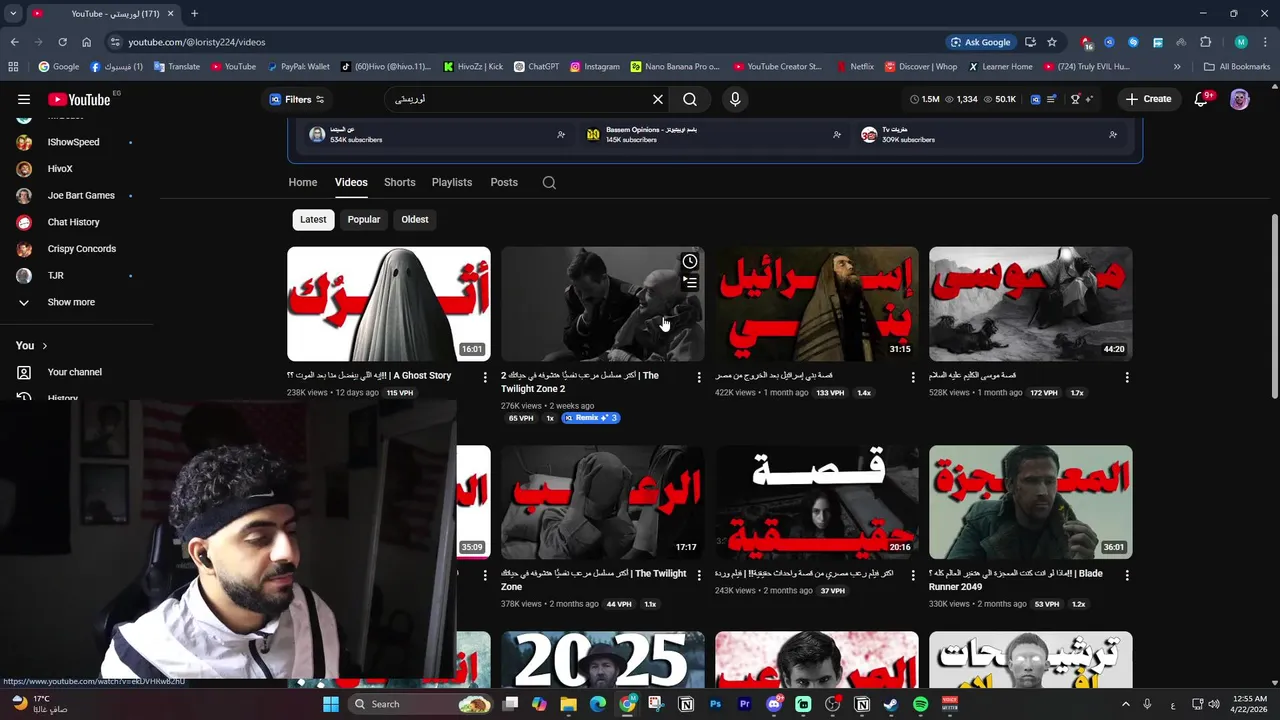Open the Blade Runner 2049 video thumbnail
This screenshot has width=1280, height=720.
(1031, 502)
